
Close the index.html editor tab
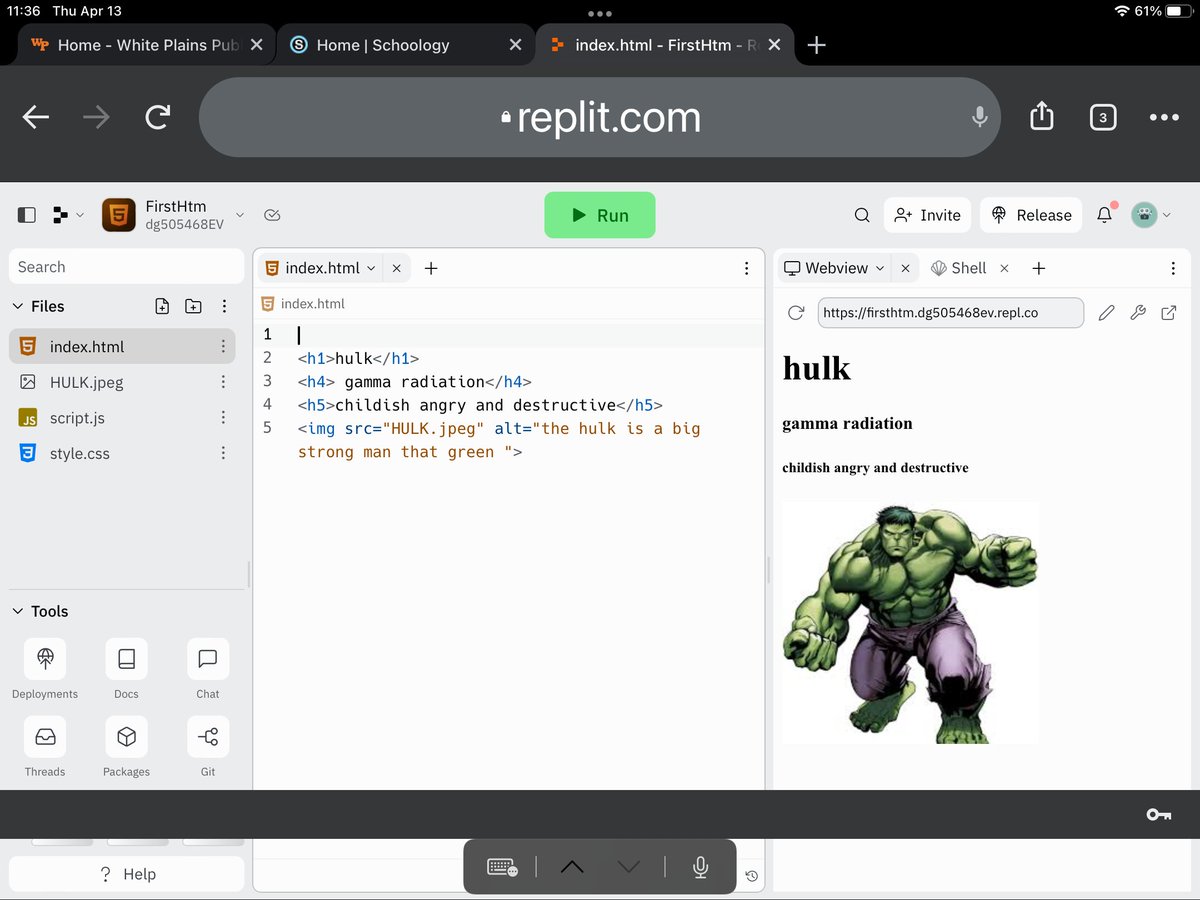click(396, 268)
